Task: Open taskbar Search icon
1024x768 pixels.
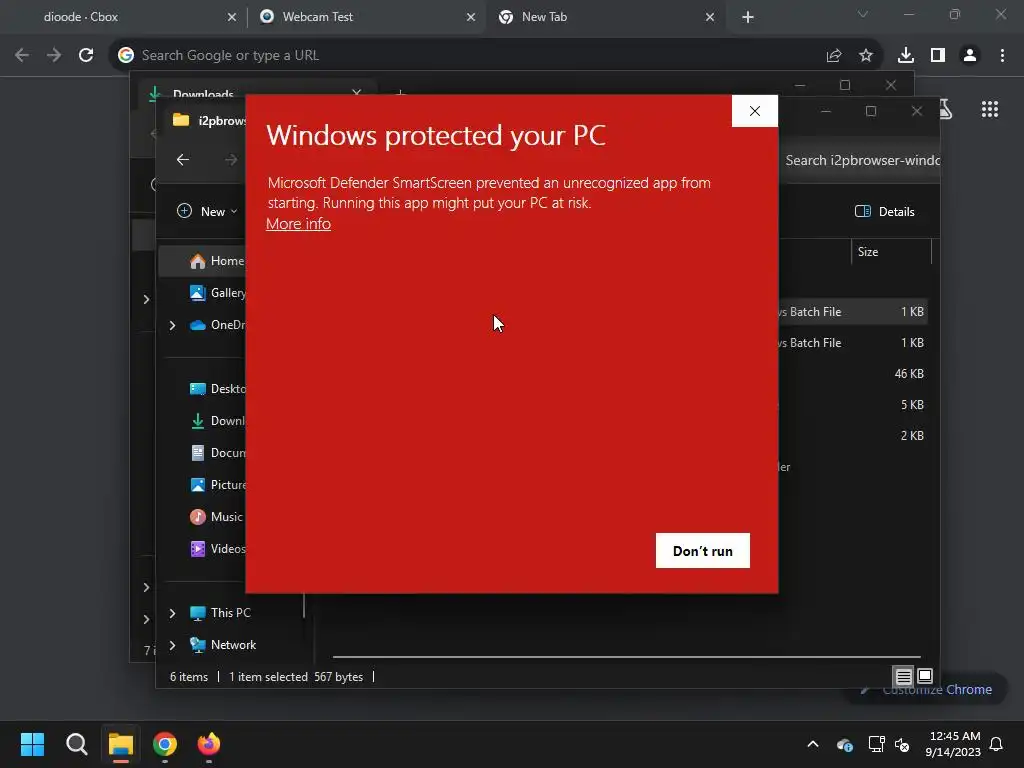Action: [76, 744]
